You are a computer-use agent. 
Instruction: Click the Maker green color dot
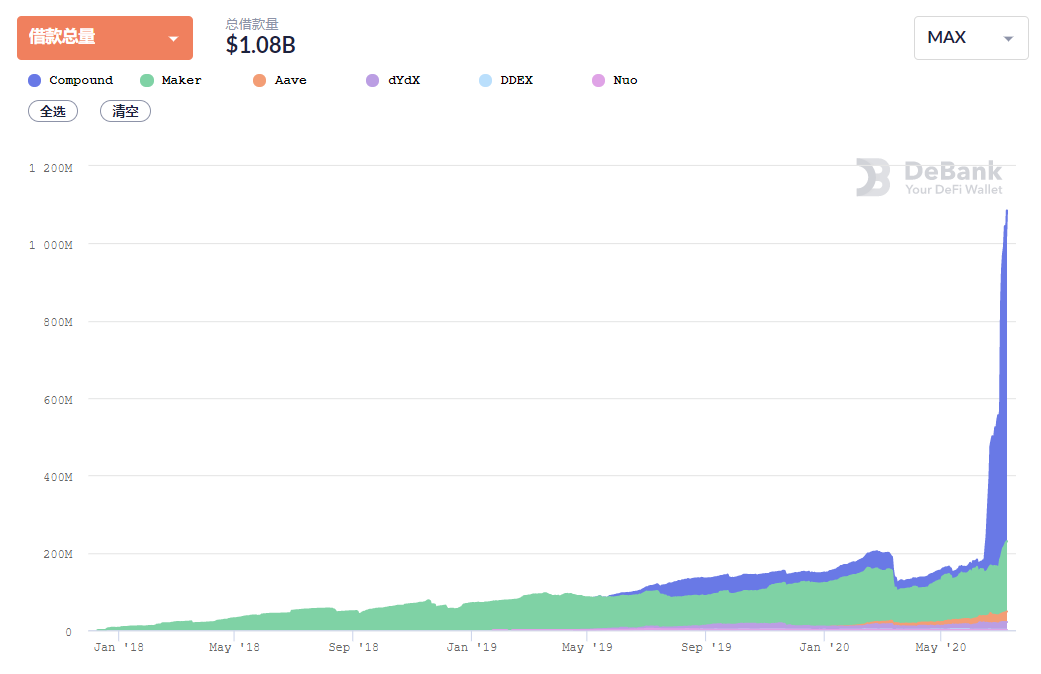147,80
